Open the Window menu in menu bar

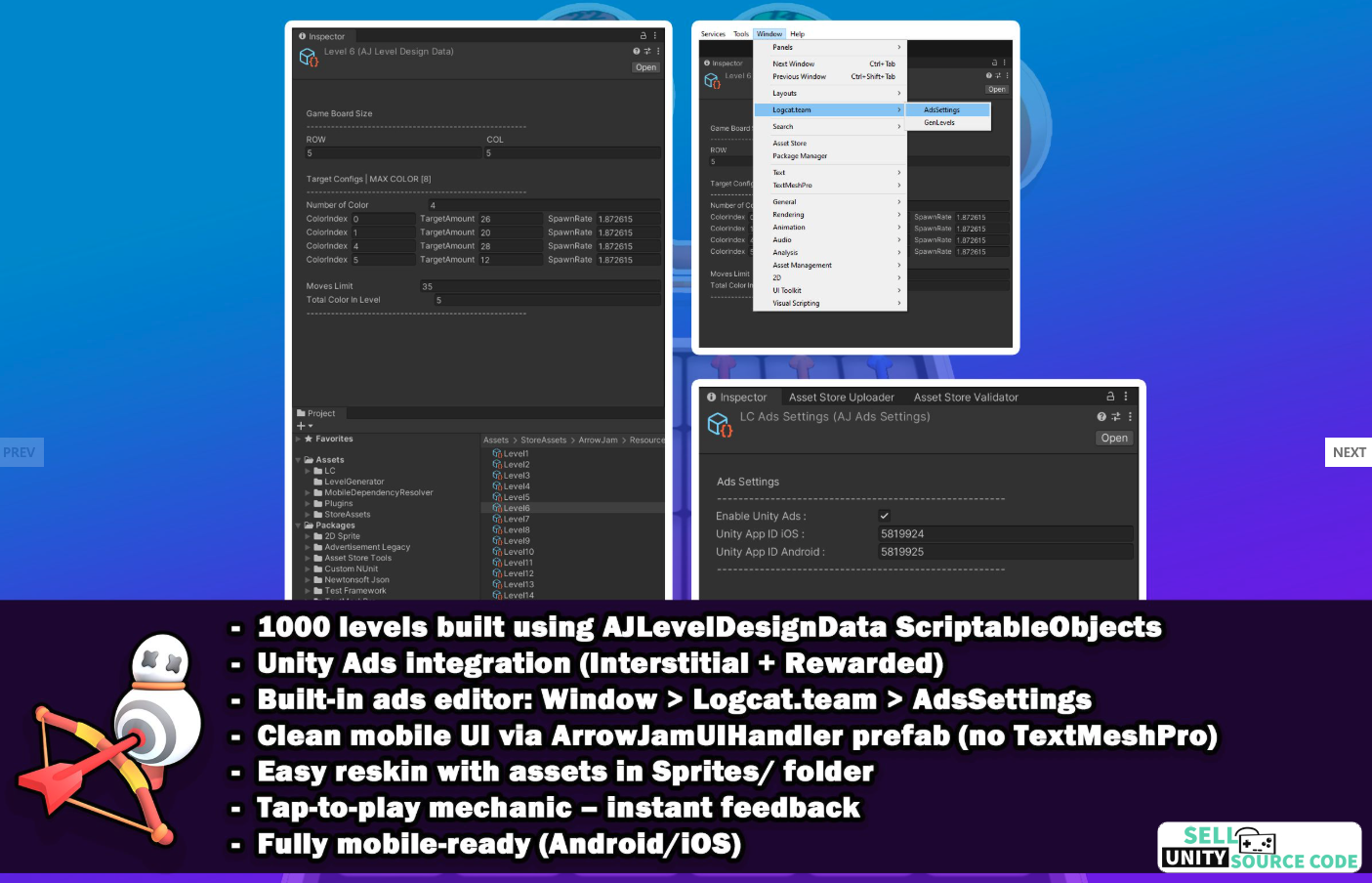click(769, 34)
